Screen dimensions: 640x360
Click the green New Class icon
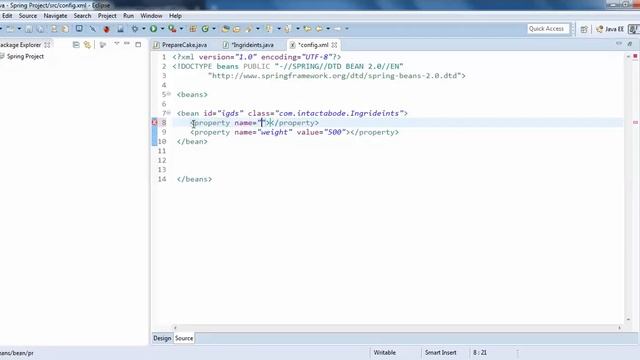205,29
